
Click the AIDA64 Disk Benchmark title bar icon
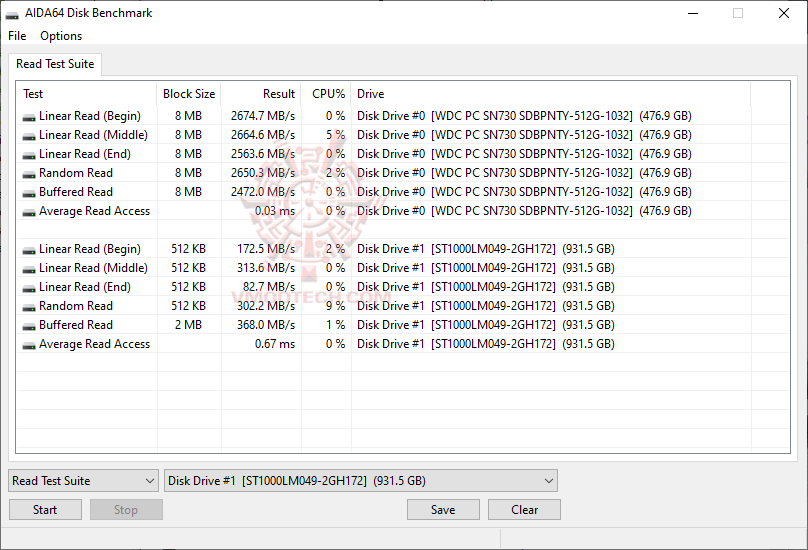click(x=12, y=14)
